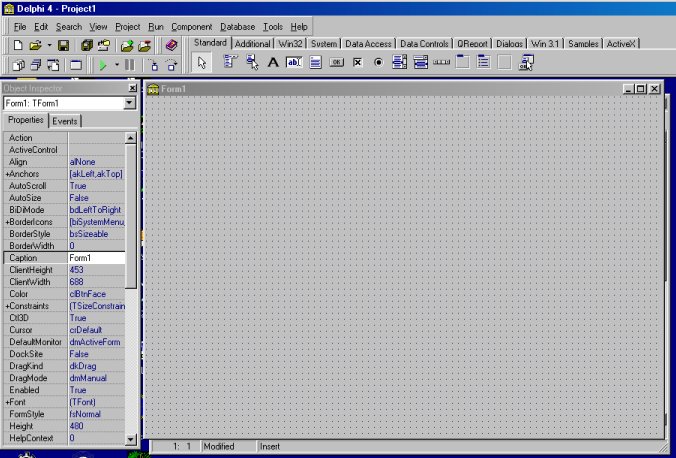Click the Caption value field Form1
Viewport: 676px width, 458px height.
(x=97, y=258)
